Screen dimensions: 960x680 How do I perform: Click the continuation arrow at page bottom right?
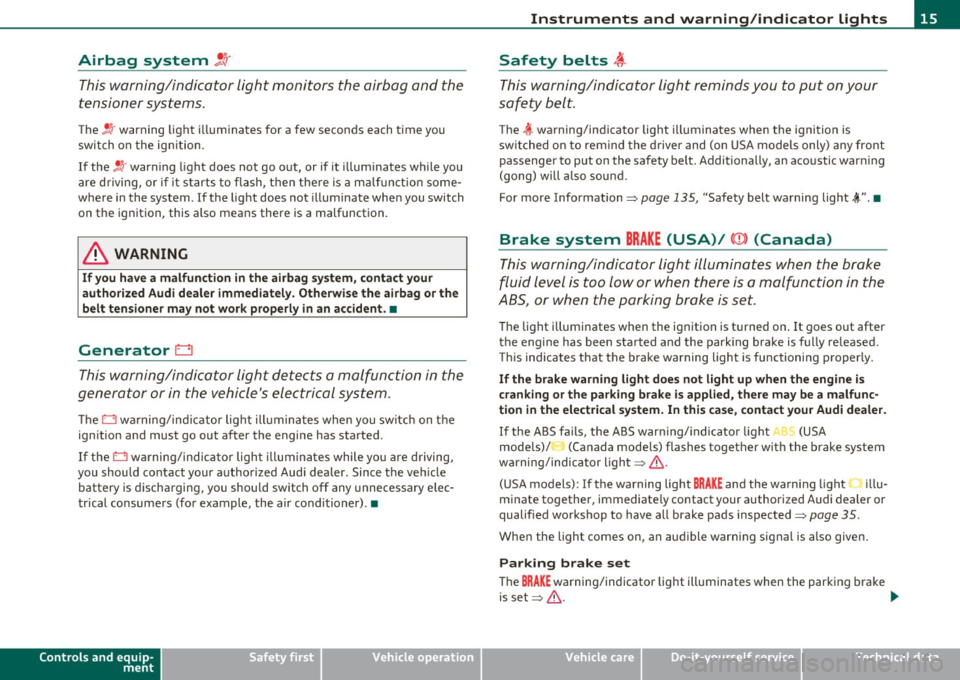(894, 597)
